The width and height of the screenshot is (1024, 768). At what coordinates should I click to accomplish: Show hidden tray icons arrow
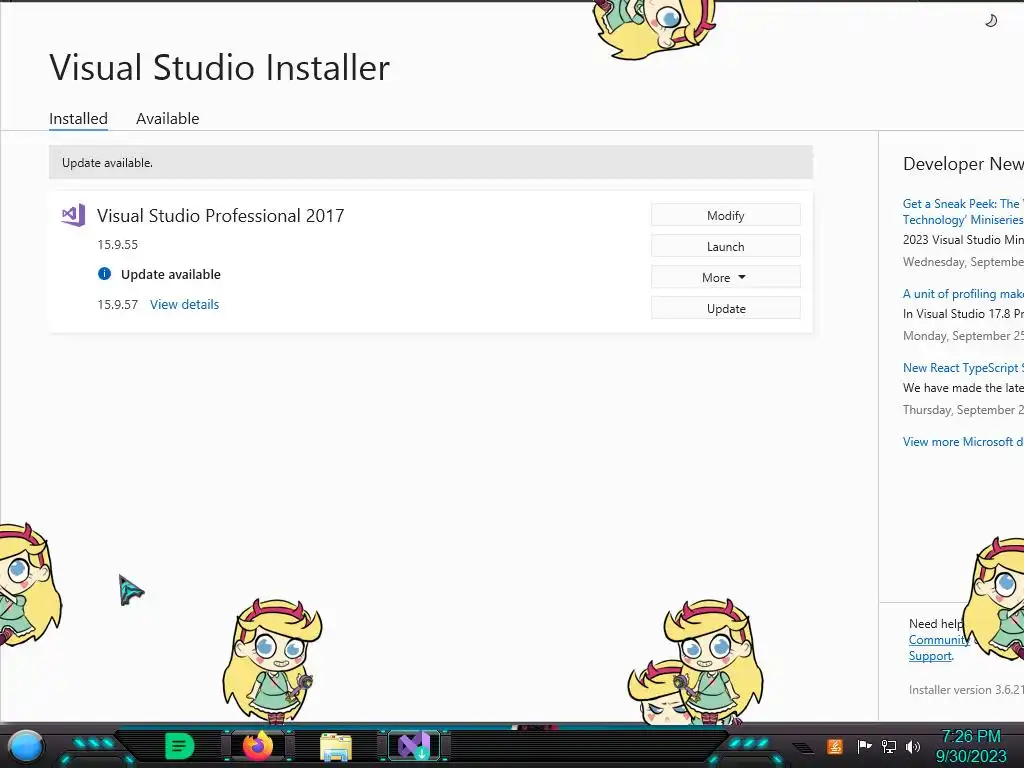tap(803, 747)
